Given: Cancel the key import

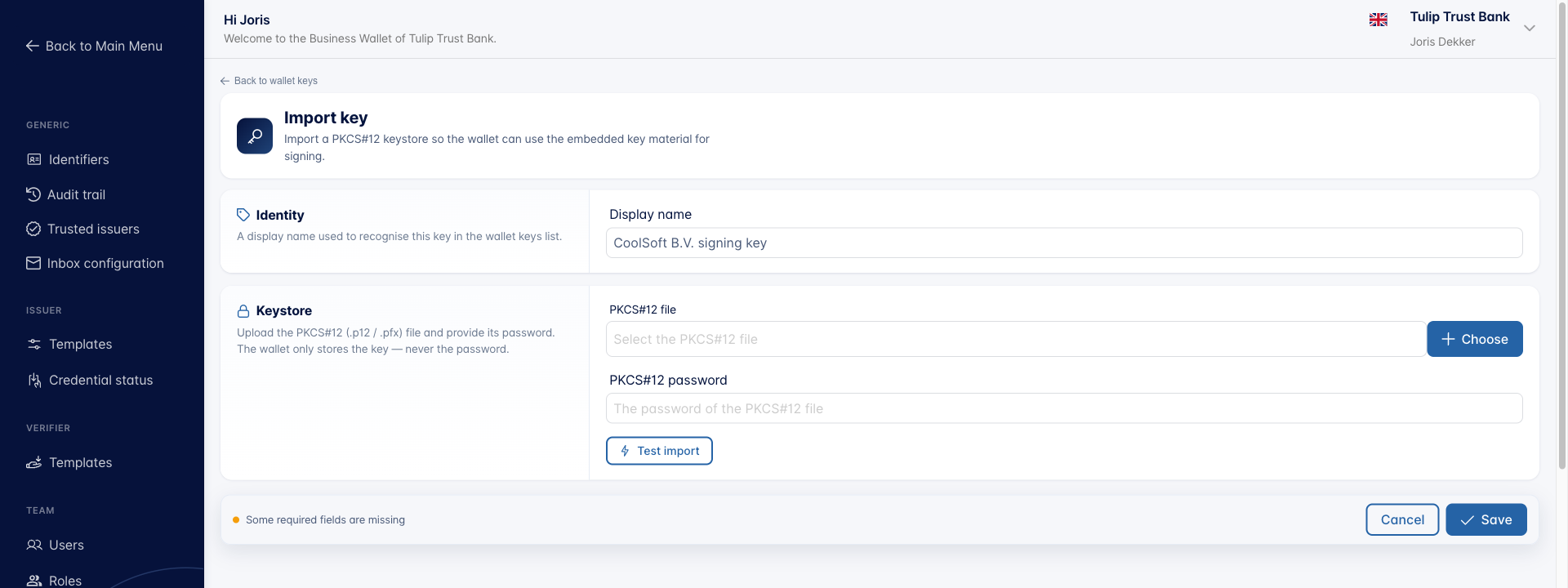Looking at the screenshot, I should point(1402,519).
